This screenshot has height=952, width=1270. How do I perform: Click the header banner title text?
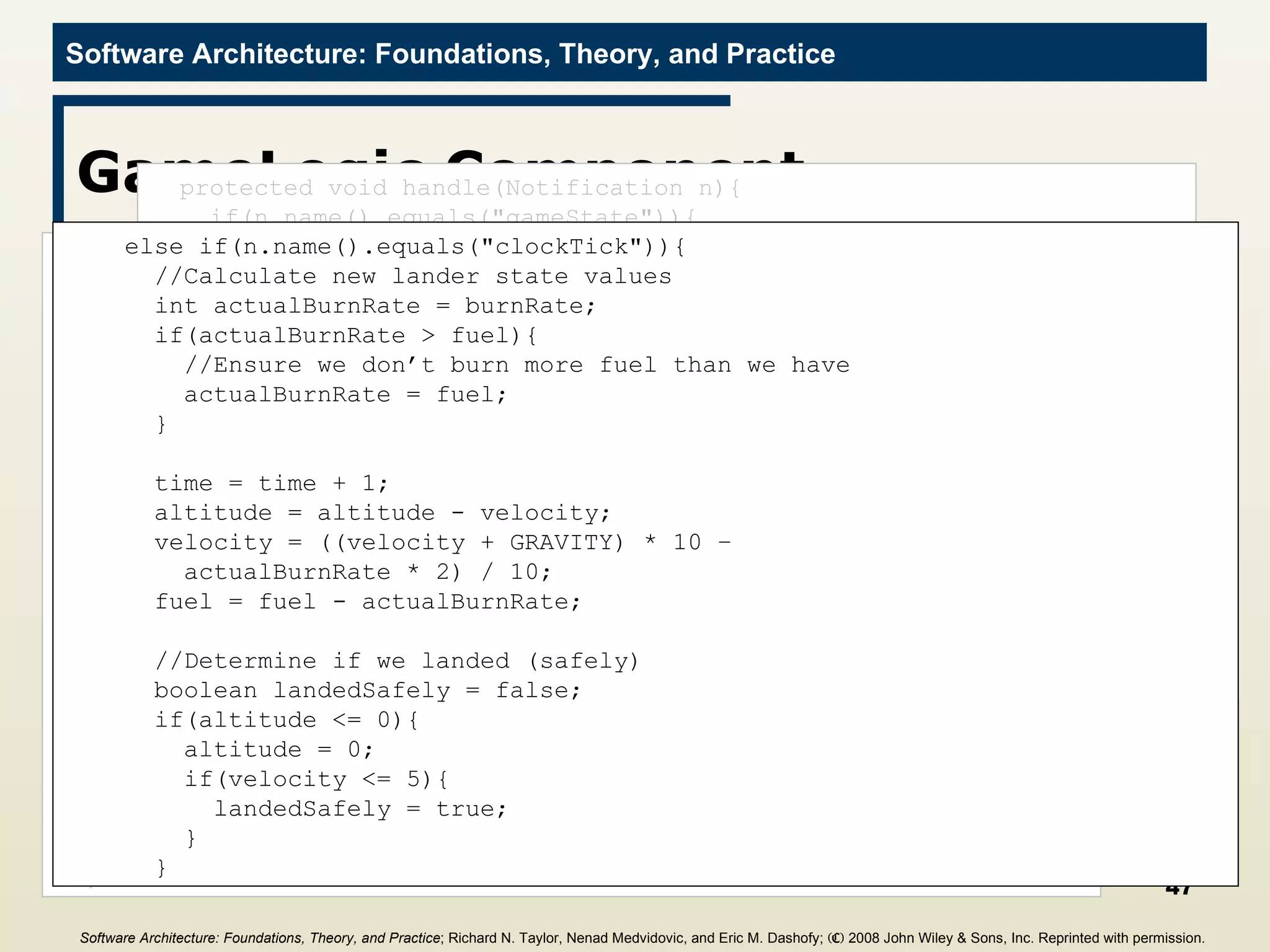(450, 54)
